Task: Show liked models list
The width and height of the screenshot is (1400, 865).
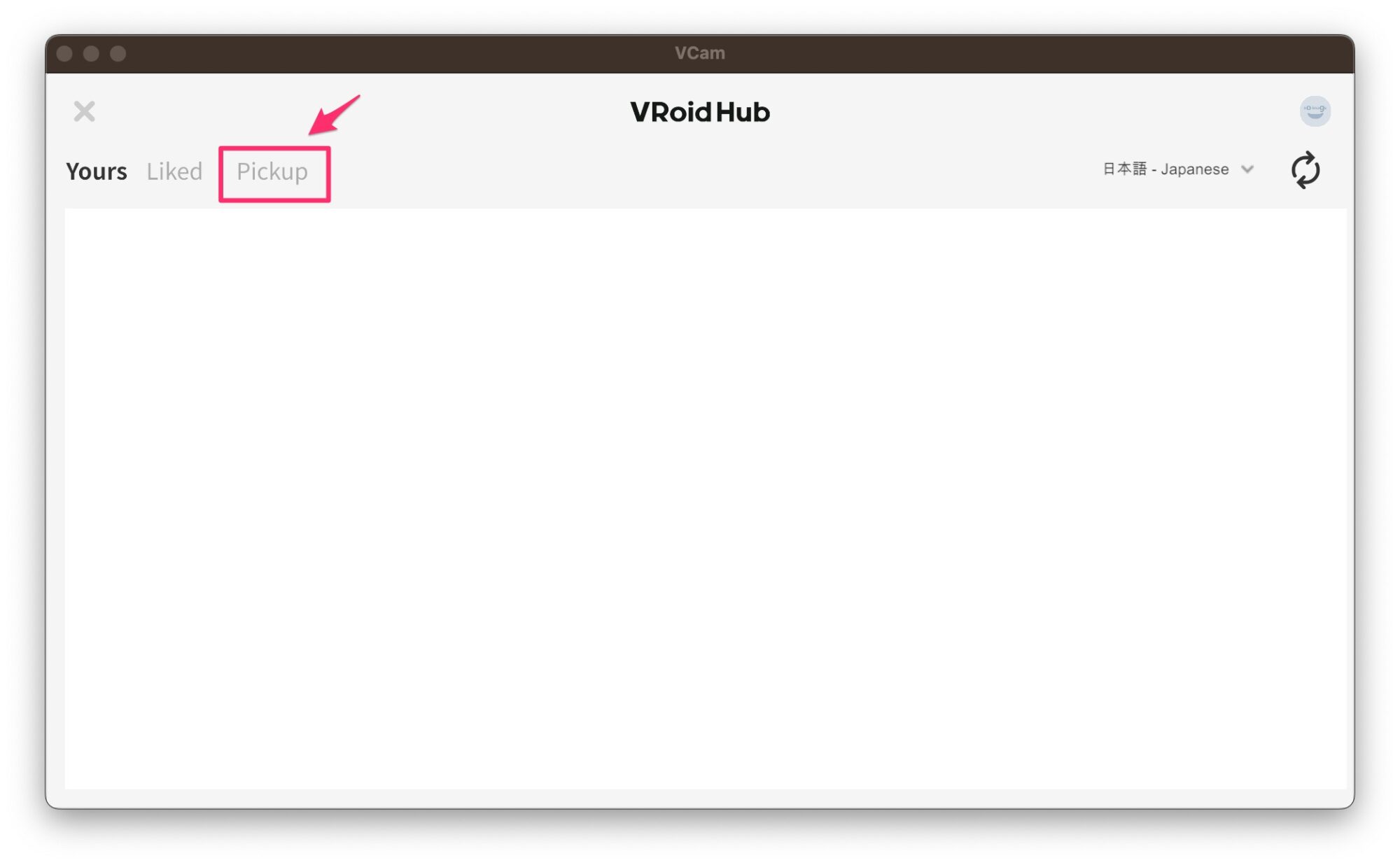Action: pos(174,171)
